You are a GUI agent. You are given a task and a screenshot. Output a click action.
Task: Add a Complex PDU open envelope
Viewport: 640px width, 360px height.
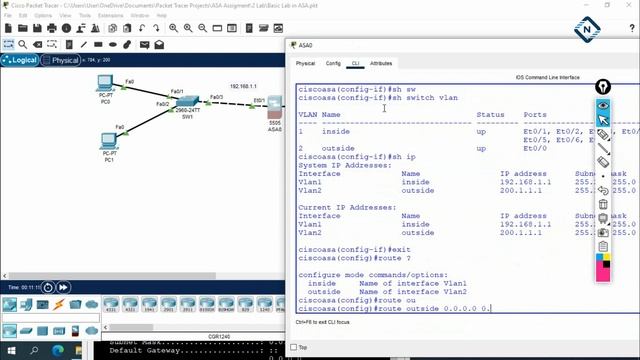pos(159,44)
